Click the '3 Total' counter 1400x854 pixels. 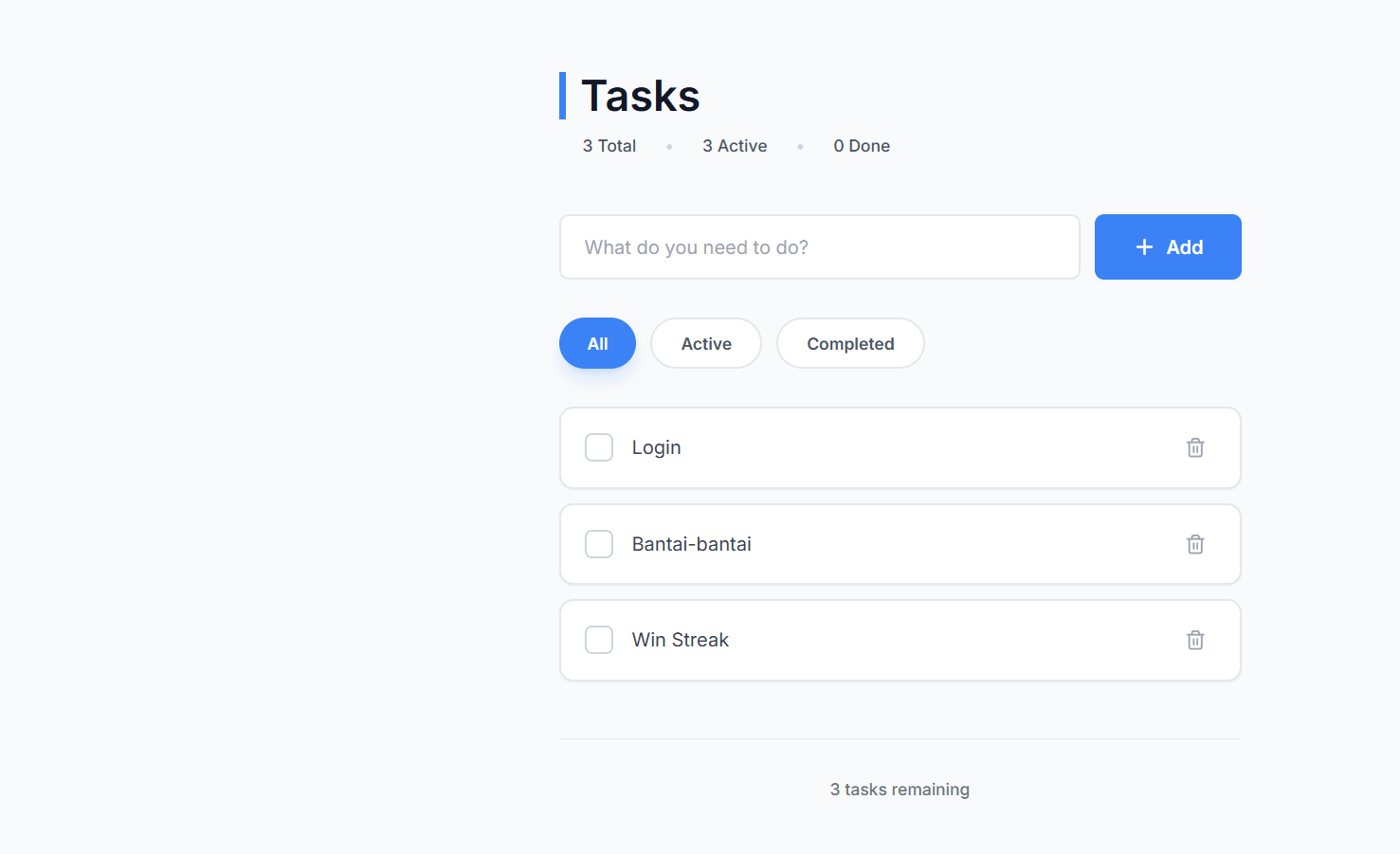609,146
